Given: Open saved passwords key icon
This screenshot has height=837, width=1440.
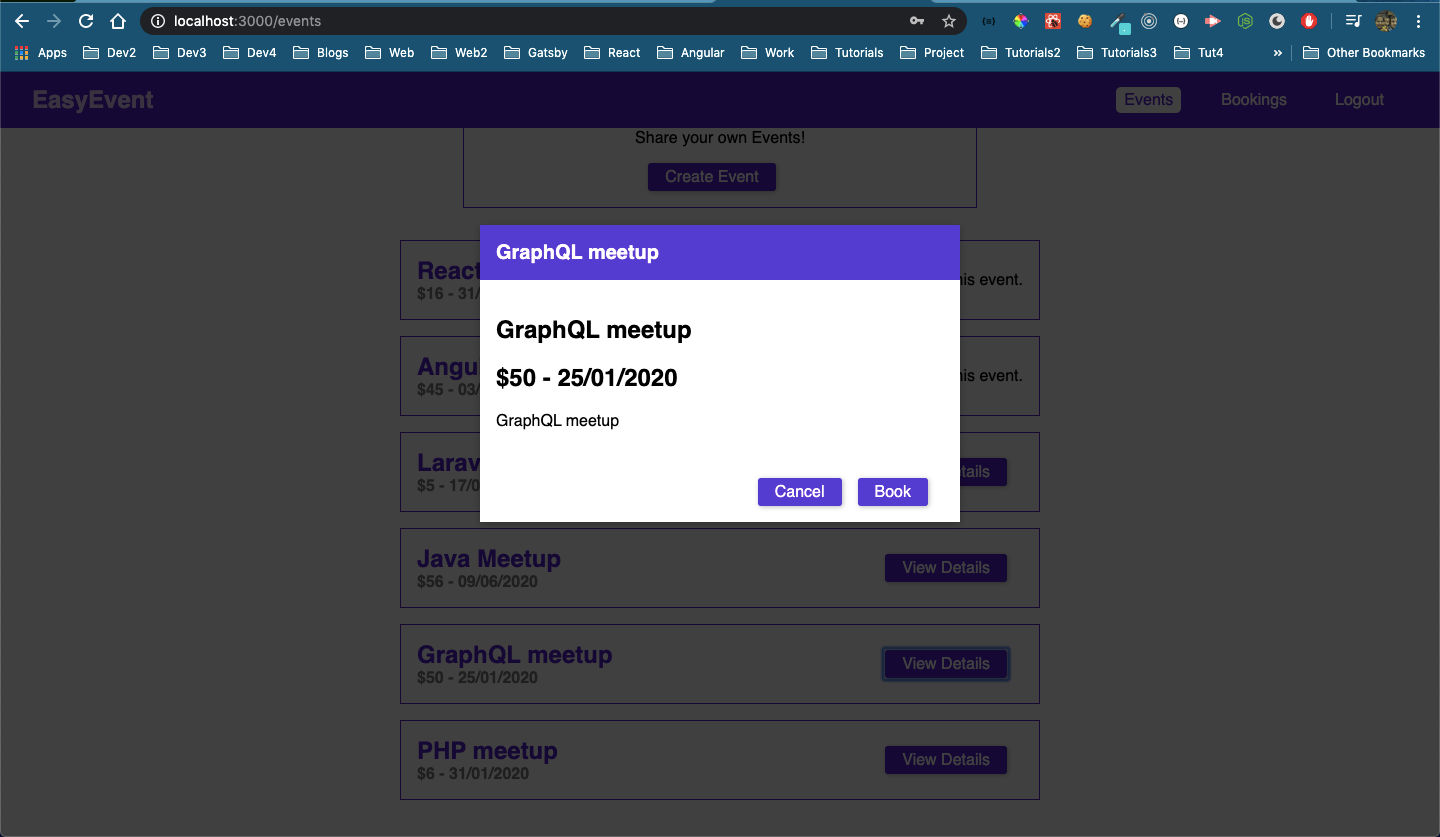Looking at the screenshot, I should 917,21.
